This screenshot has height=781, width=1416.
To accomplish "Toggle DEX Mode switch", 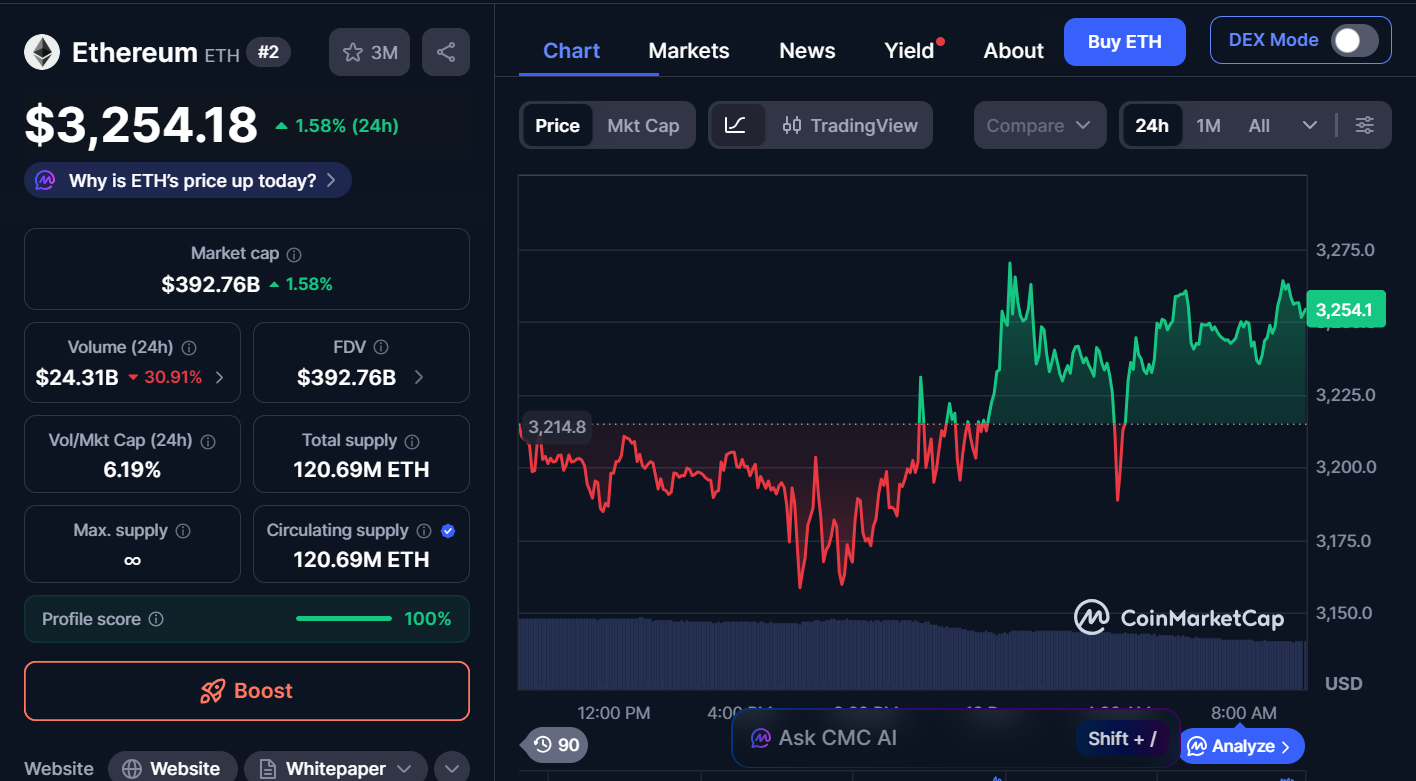I will coord(1354,41).
